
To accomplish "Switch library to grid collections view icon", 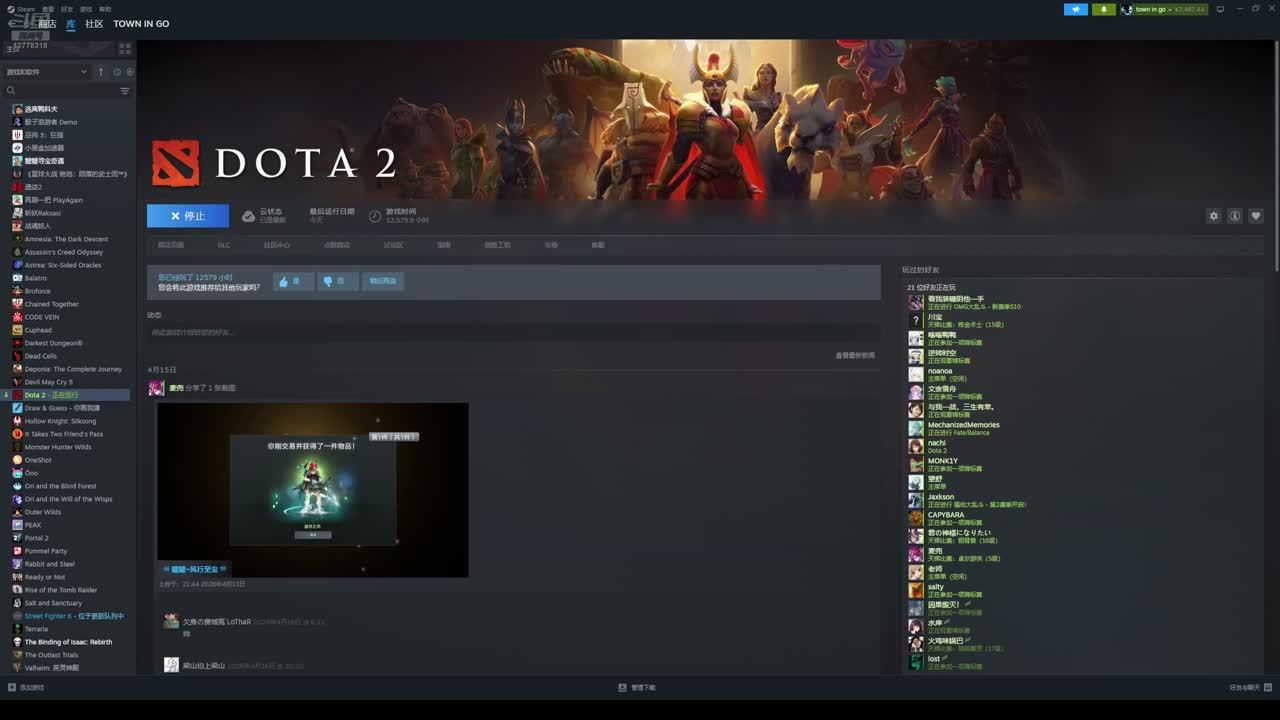I will (x=125, y=48).
